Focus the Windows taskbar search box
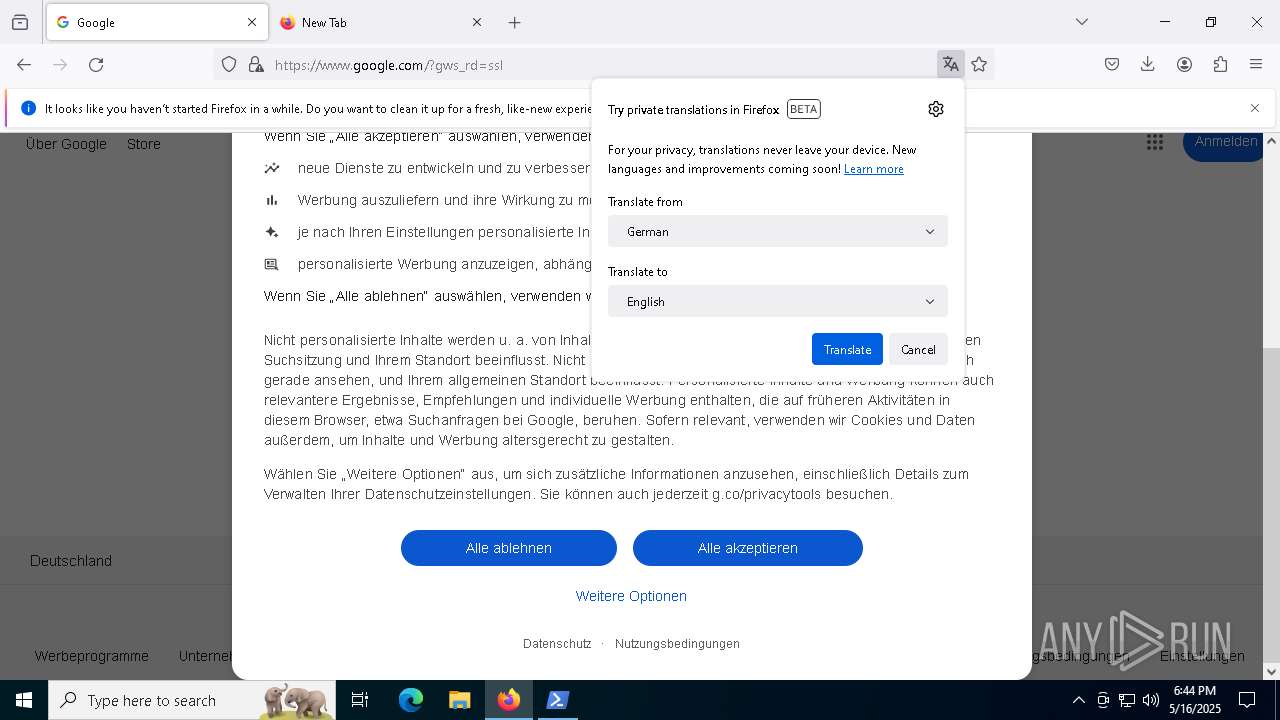This screenshot has height=720, width=1280. click(192, 700)
